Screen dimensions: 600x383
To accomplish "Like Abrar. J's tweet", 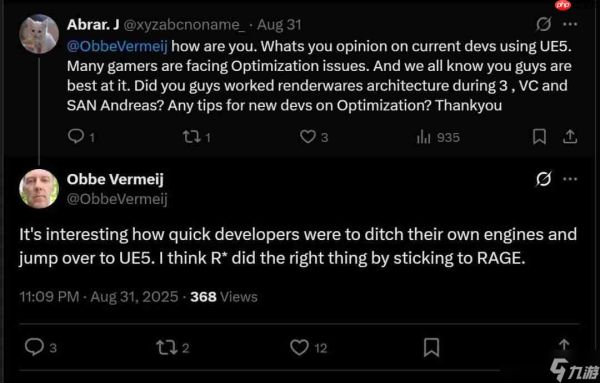I will click(x=308, y=137).
